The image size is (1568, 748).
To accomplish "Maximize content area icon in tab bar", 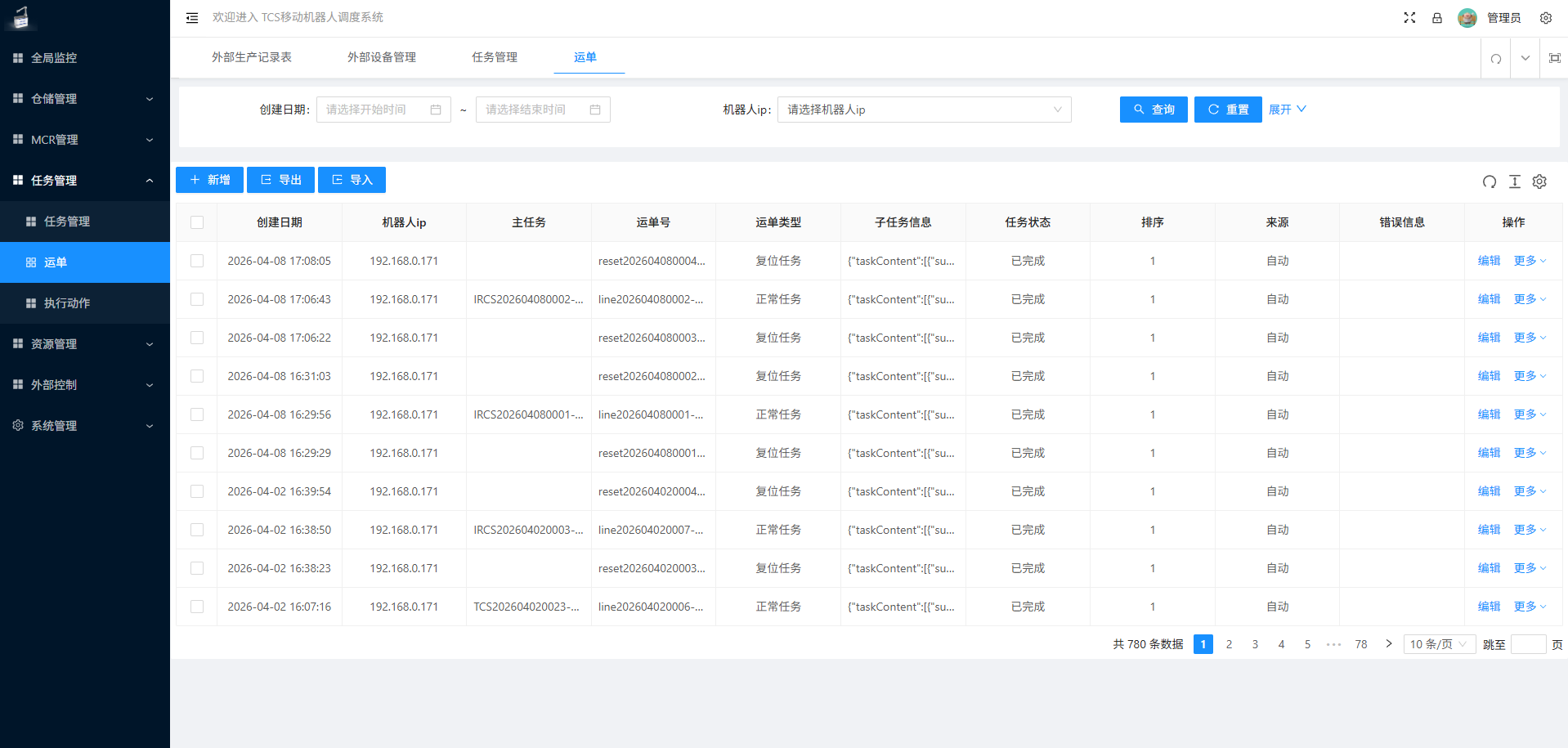I will click(1555, 58).
